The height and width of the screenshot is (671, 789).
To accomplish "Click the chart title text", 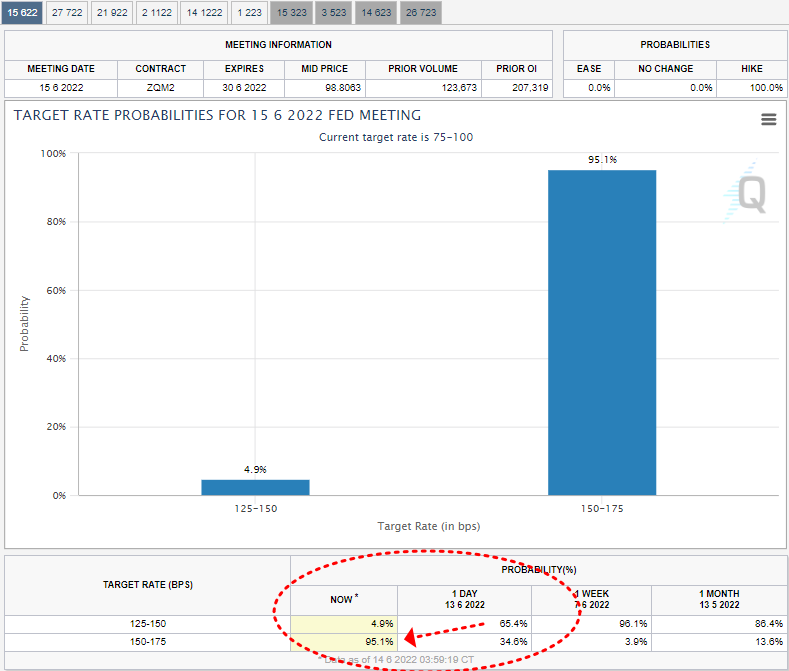I will click(x=217, y=115).
